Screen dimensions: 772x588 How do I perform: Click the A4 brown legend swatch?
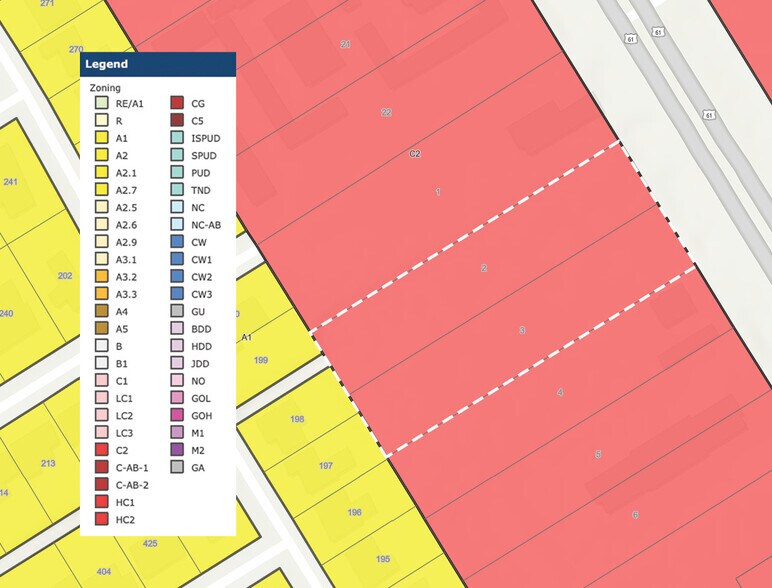(x=101, y=311)
